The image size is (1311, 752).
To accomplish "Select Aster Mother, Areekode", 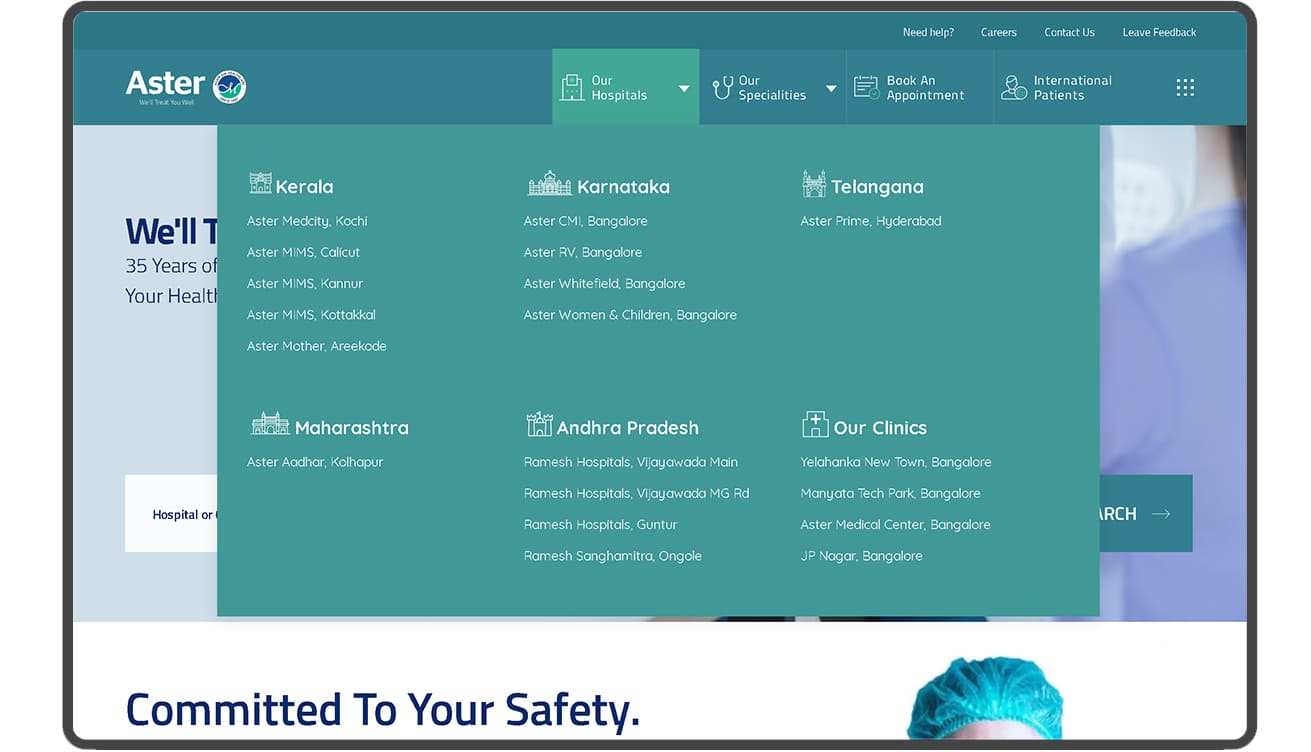I will tap(316, 346).
